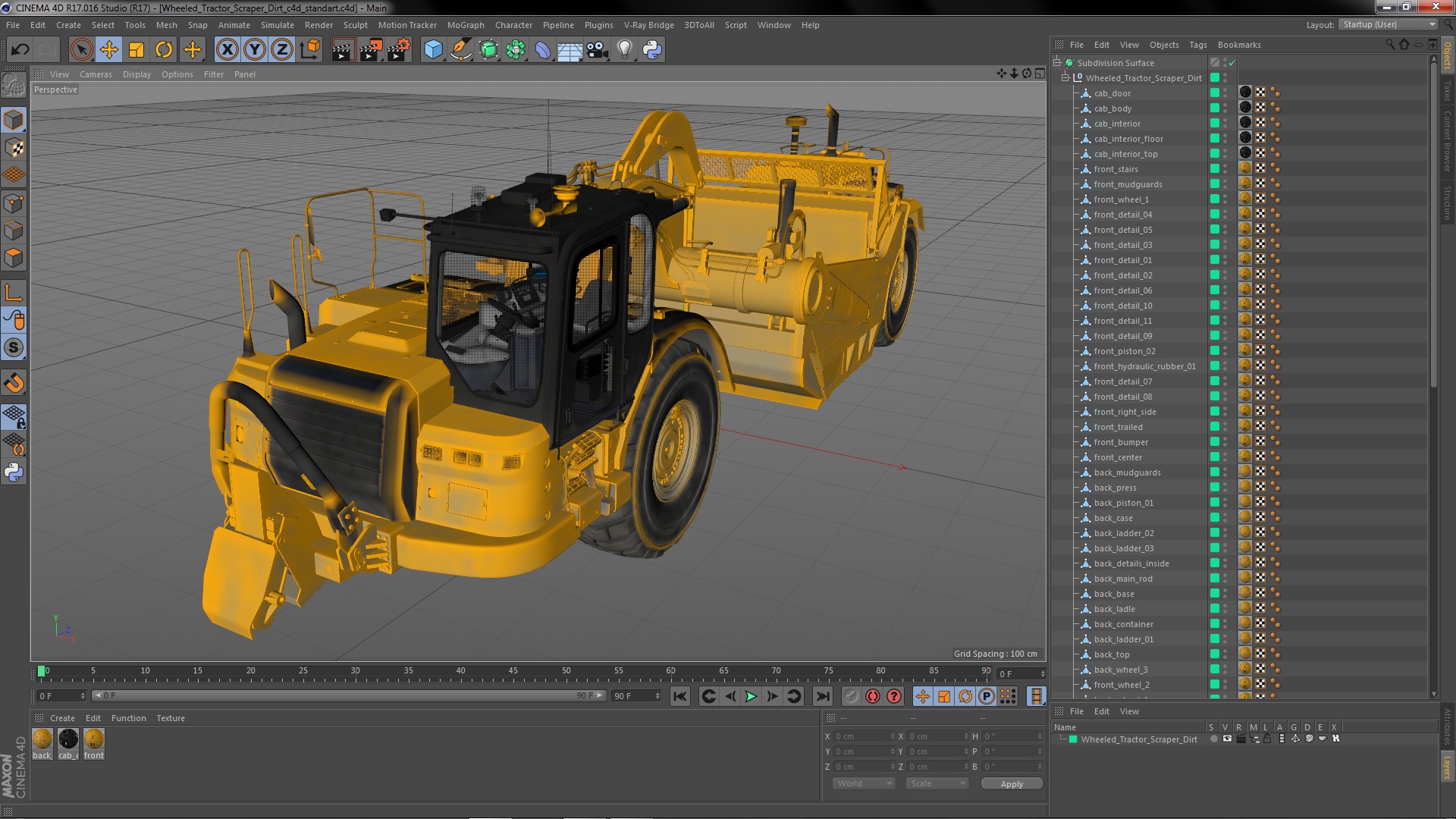Click the Undo arrow icon
Screen dimensions: 1456x819
point(20,50)
